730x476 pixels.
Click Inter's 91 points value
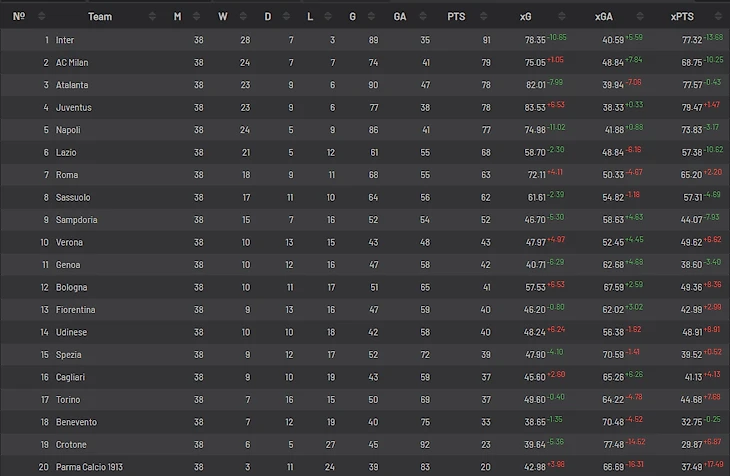point(486,40)
